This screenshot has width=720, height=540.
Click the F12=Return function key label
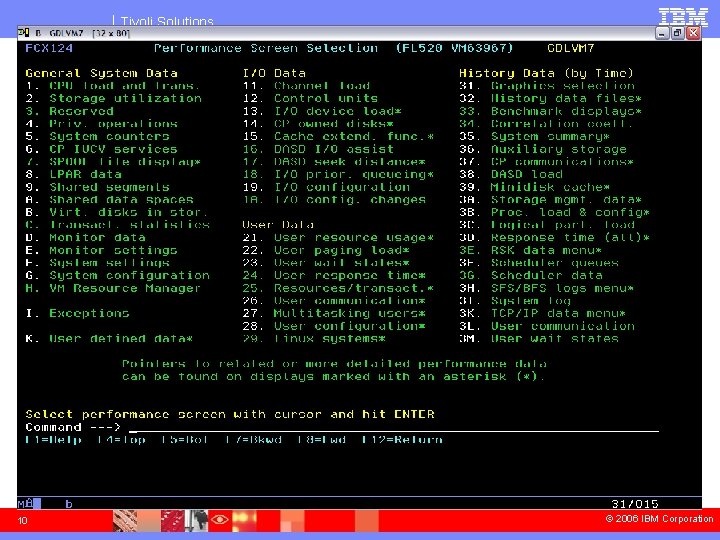tap(402, 440)
